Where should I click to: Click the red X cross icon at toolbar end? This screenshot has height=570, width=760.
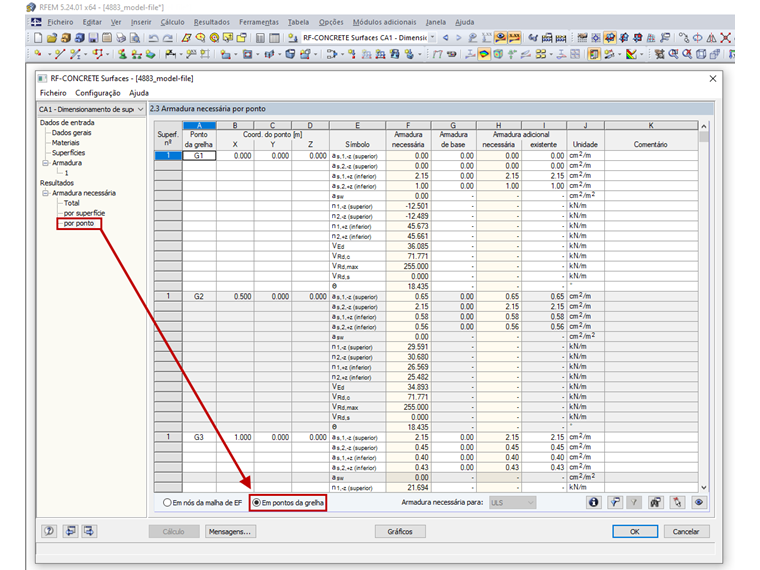pos(726,37)
